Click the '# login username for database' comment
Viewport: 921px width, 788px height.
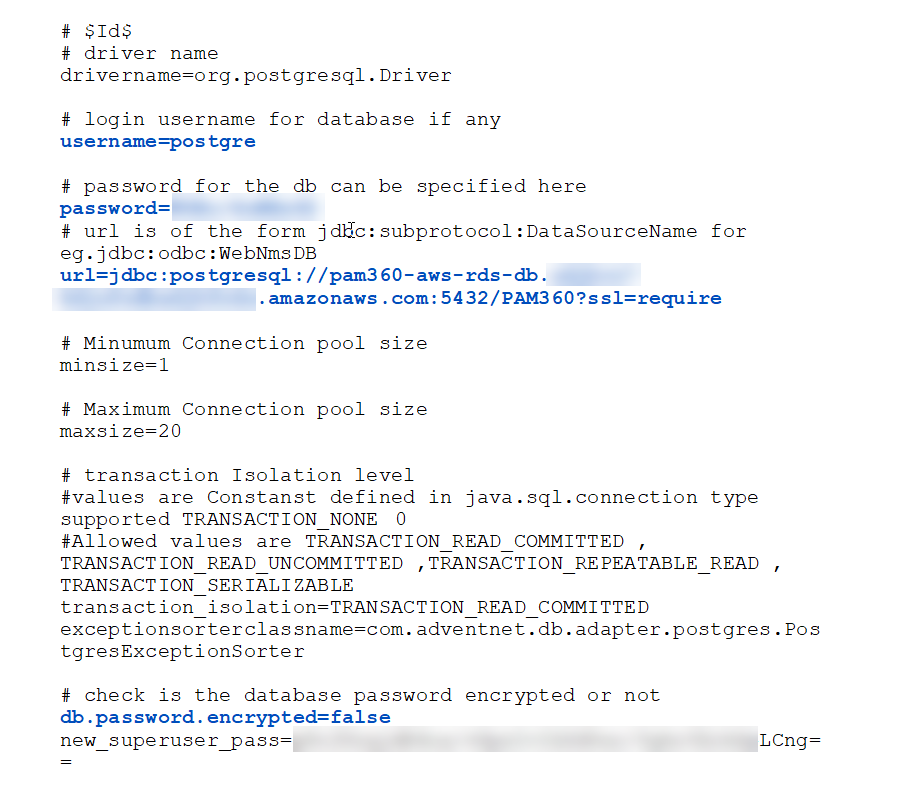coord(280,119)
